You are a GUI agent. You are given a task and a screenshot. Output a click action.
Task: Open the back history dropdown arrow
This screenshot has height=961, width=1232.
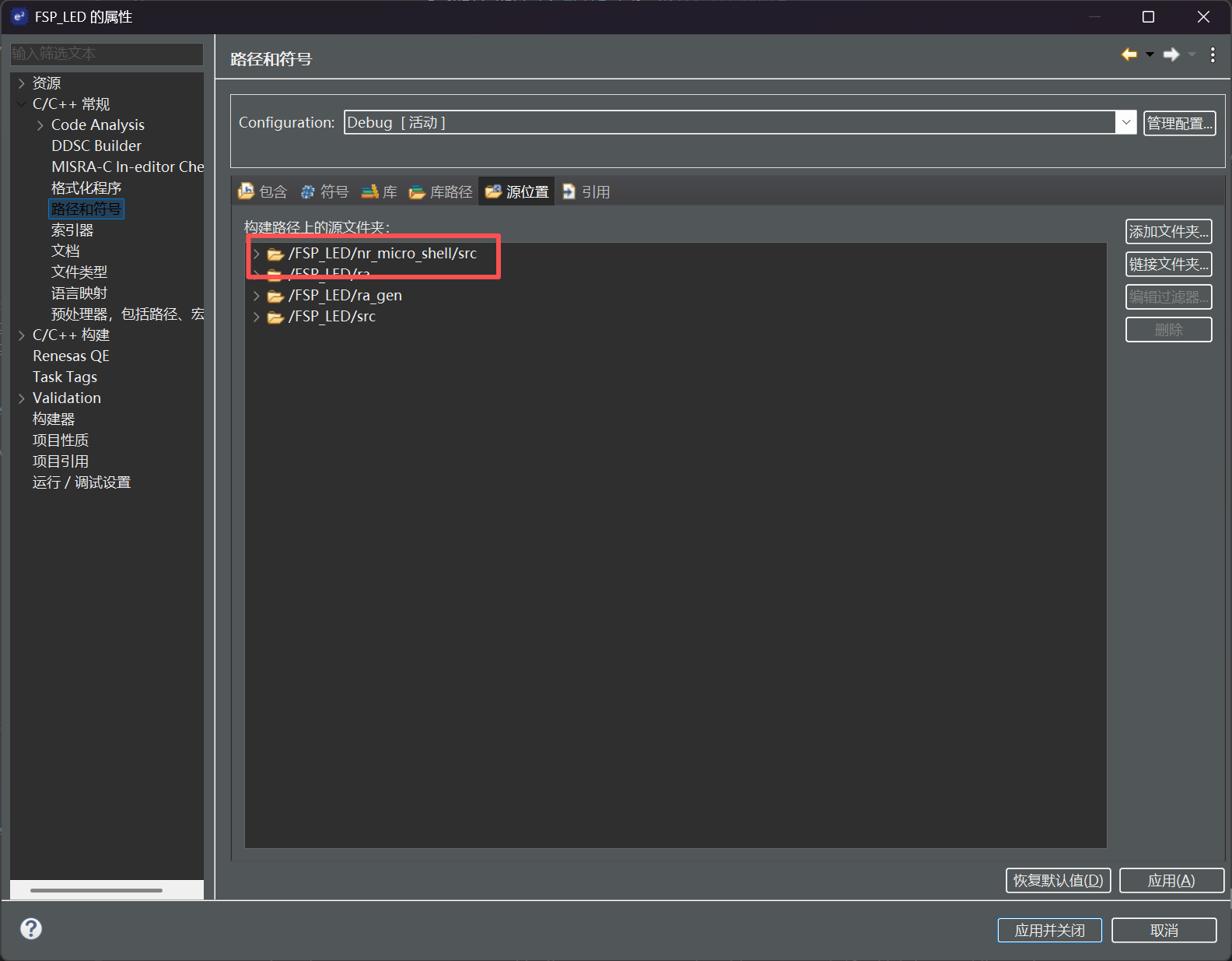(1150, 54)
